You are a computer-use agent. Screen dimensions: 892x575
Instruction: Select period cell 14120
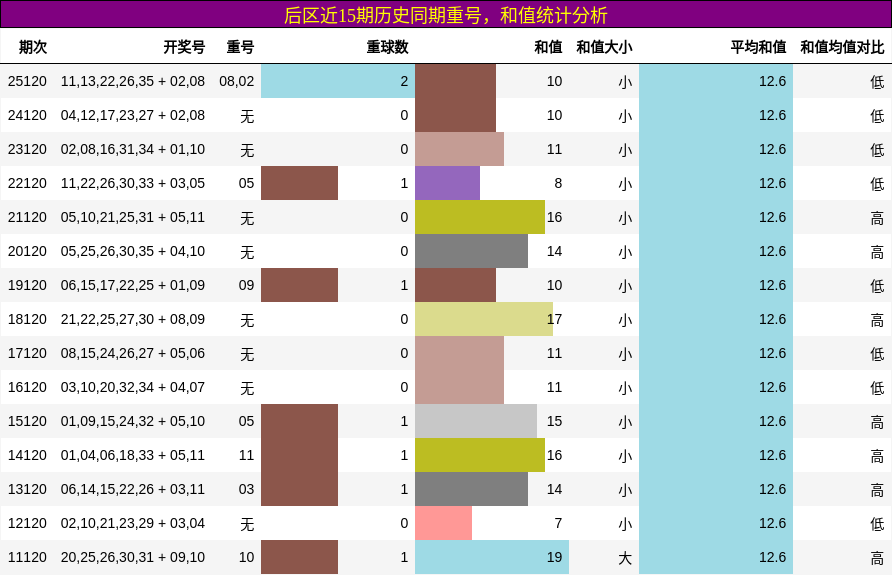pyautogui.click(x=27, y=455)
